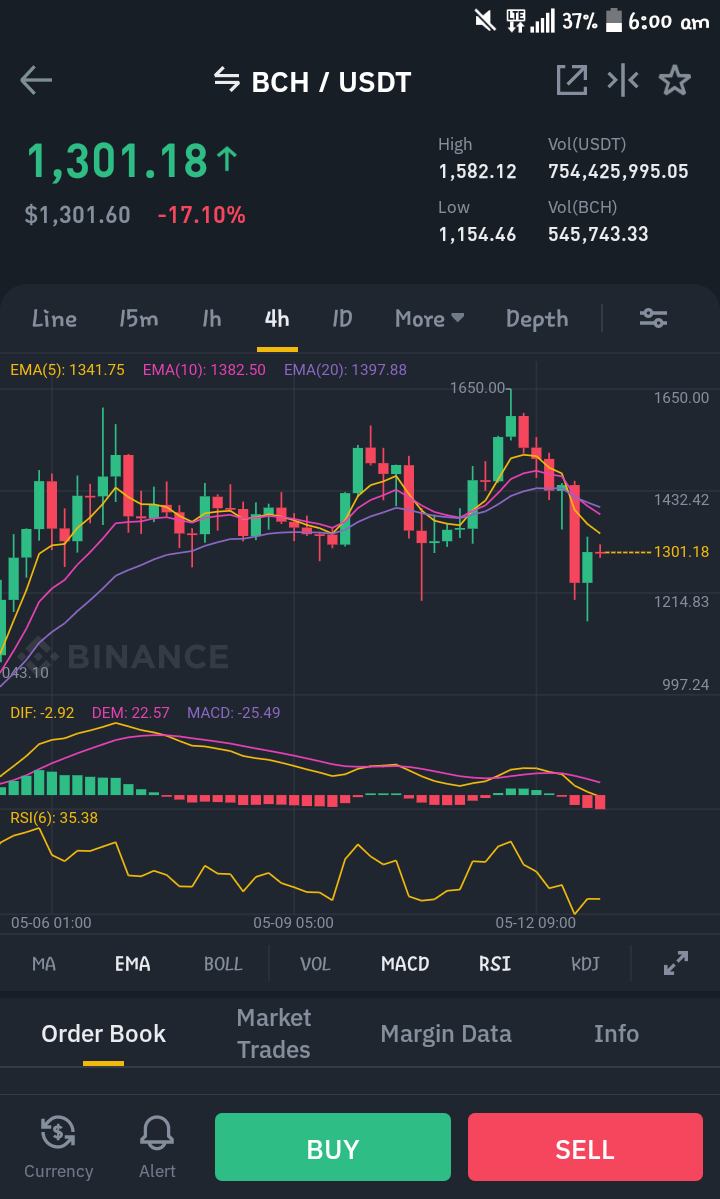Tap the red SELL button
The width and height of the screenshot is (720, 1199).
pyautogui.click(x=585, y=1147)
